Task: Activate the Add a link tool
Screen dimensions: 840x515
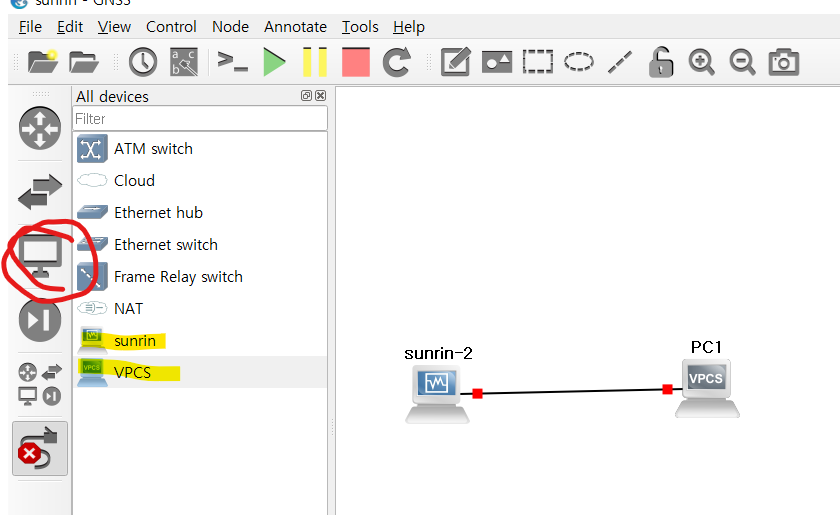Action: click(40, 449)
